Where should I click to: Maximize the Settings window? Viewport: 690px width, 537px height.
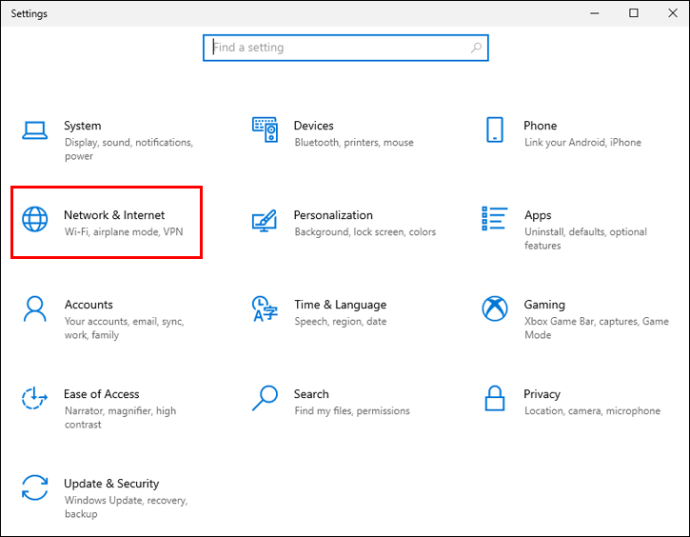634,13
